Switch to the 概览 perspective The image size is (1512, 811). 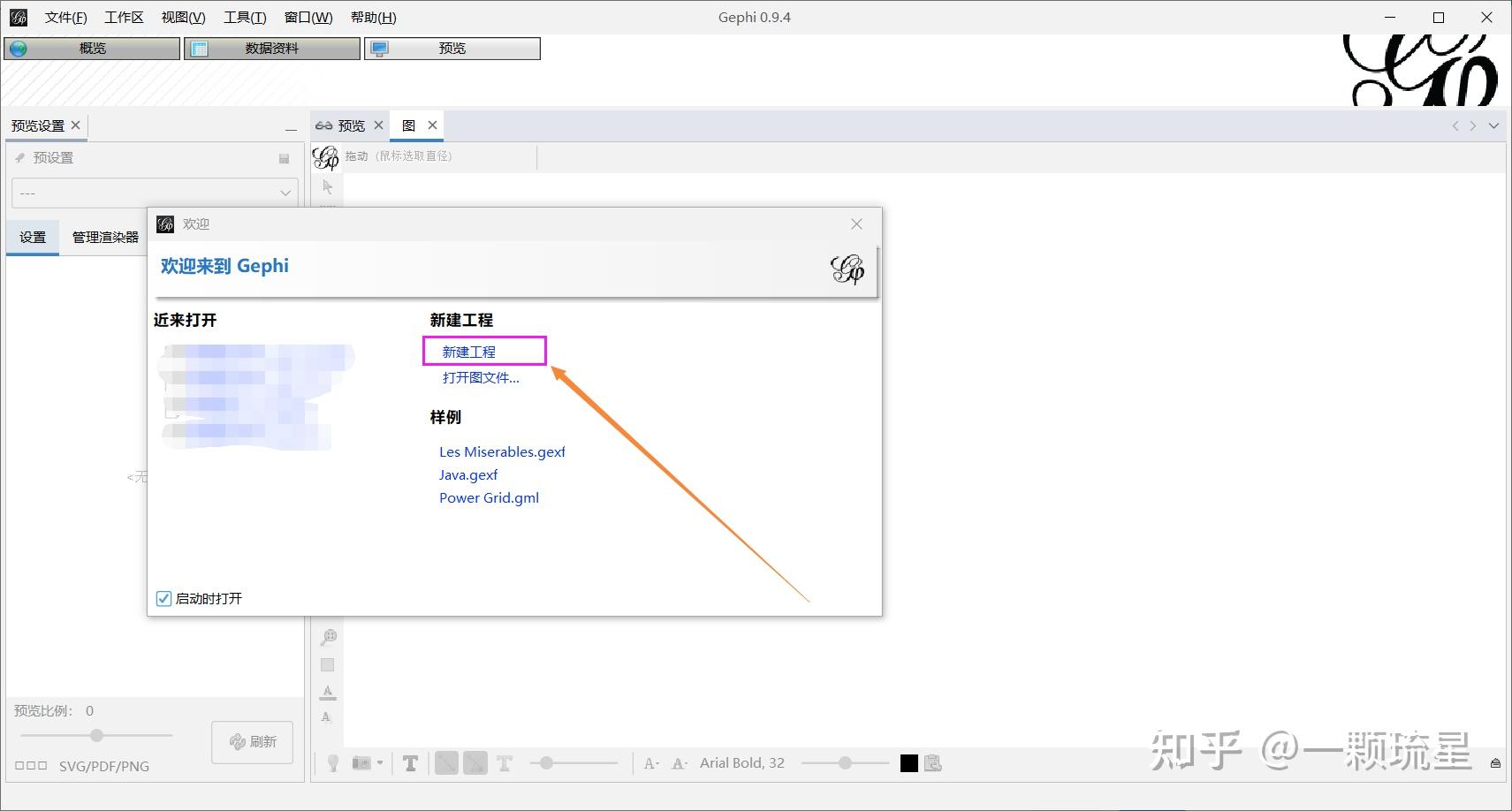pos(92,49)
